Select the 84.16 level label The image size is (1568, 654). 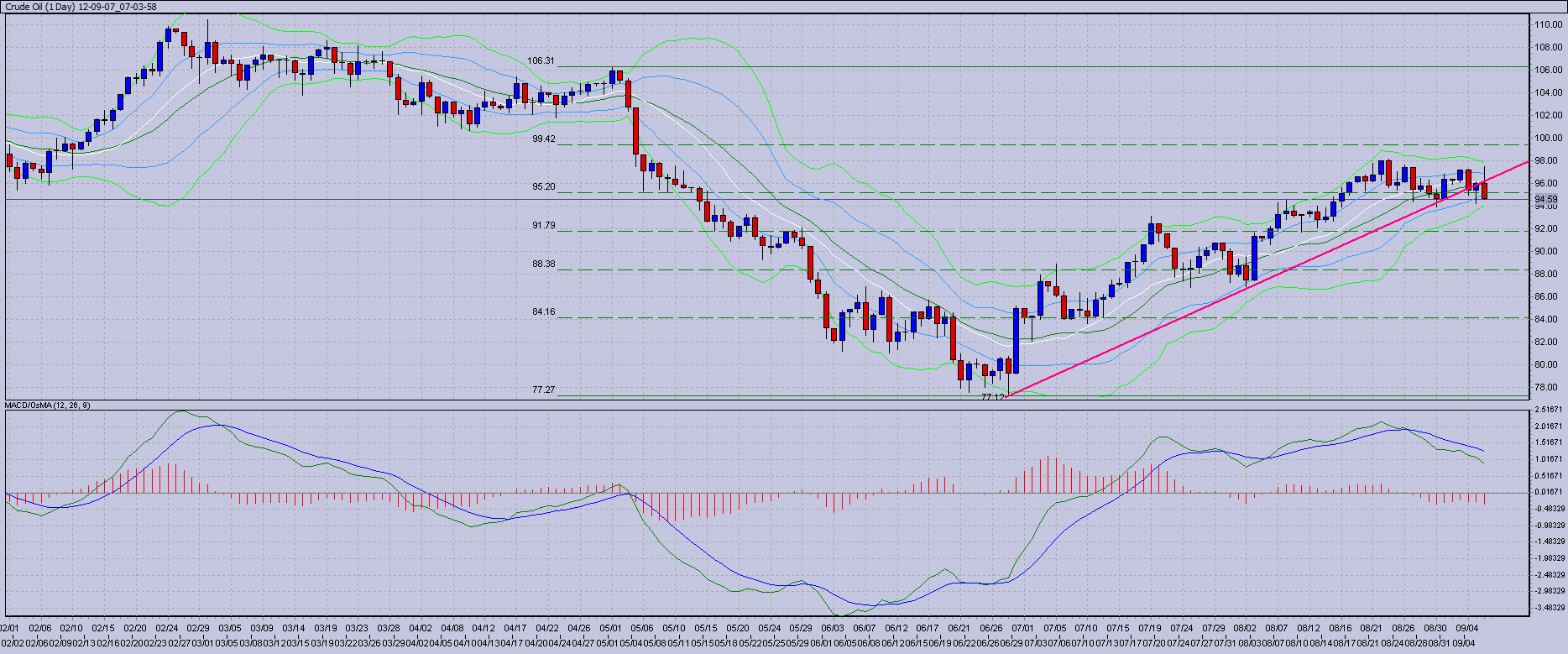tap(543, 312)
